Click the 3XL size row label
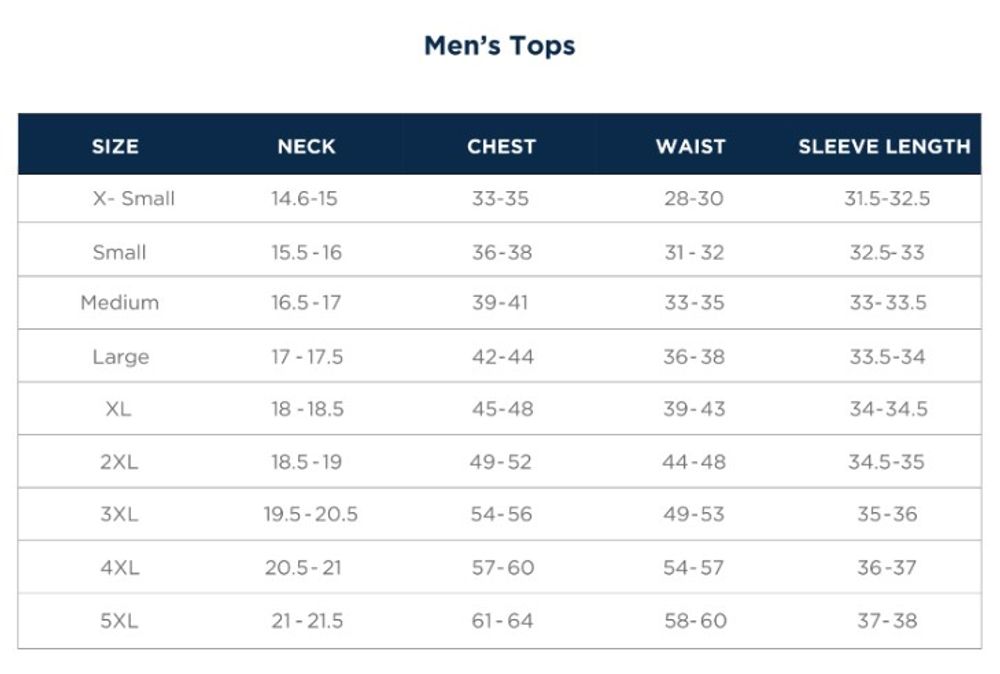 (119, 515)
